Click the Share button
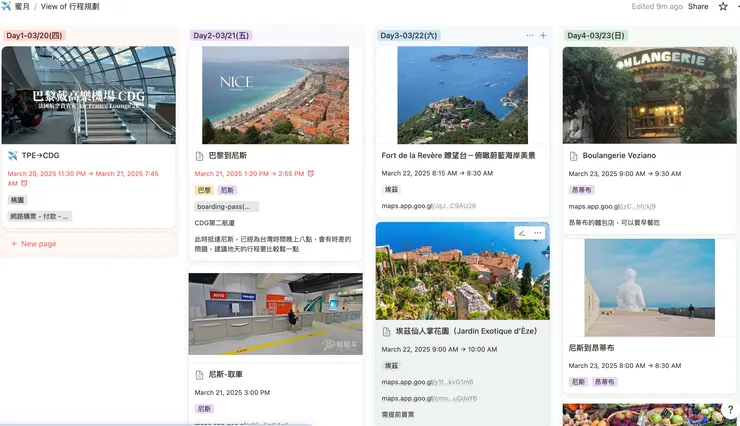The height and width of the screenshot is (426, 740). [698, 7]
